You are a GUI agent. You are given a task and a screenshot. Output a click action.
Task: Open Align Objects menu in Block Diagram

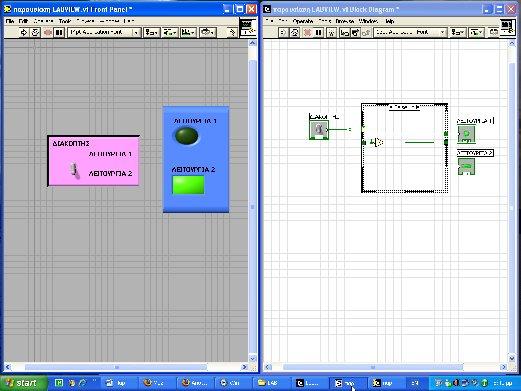(x=457, y=32)
